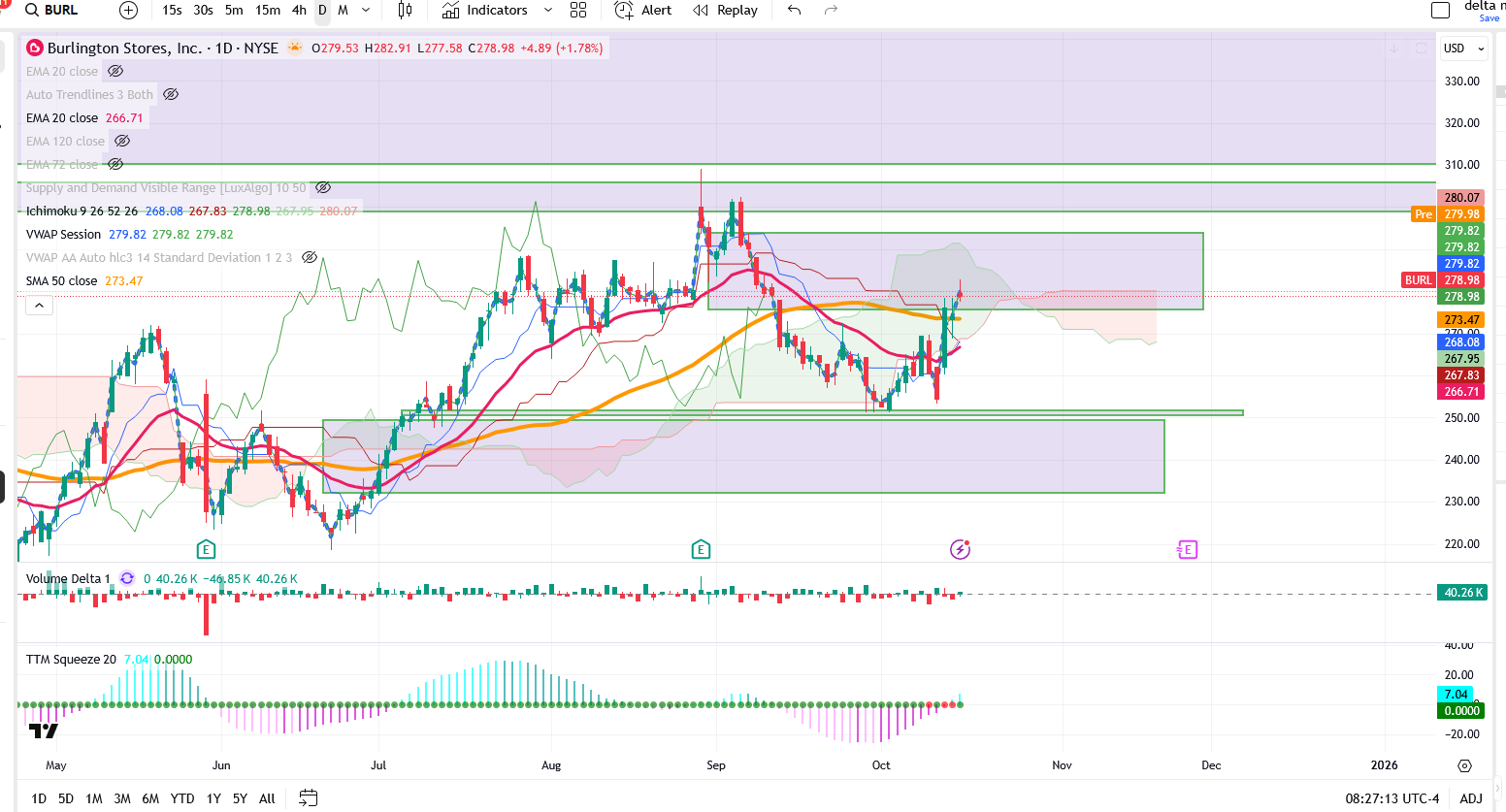Viewport: 1506px width, 812px height.
Task: Toggle visibility of Auto Trendlines 3 Both
Action: 171,95
